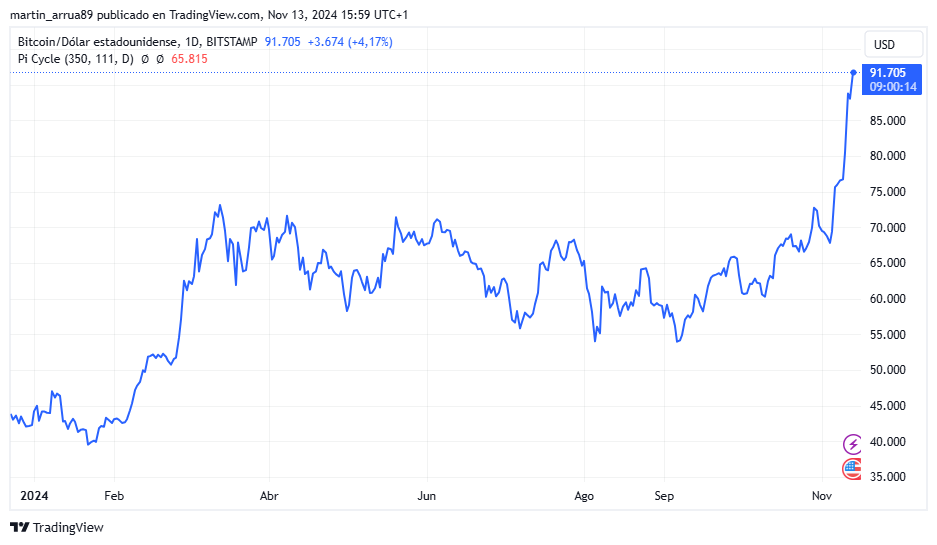Click the 50.000 level on the price scale
Viewport: 937px width, 545px height.
tap(888, 370)
